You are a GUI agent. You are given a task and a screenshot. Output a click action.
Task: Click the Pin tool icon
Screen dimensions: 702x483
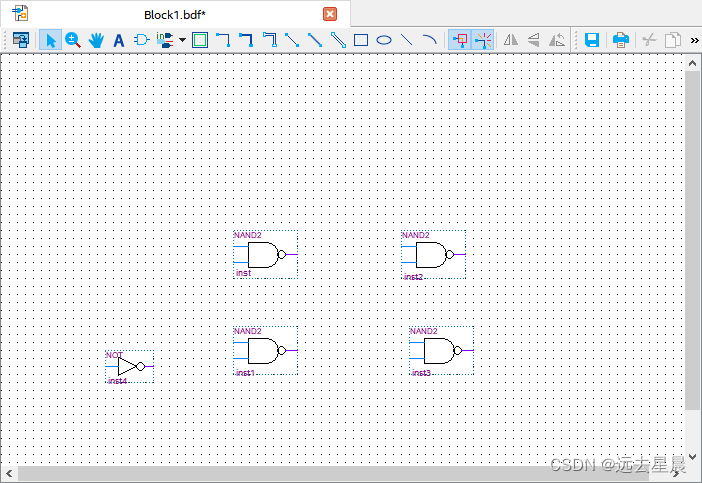pos(165,40)
